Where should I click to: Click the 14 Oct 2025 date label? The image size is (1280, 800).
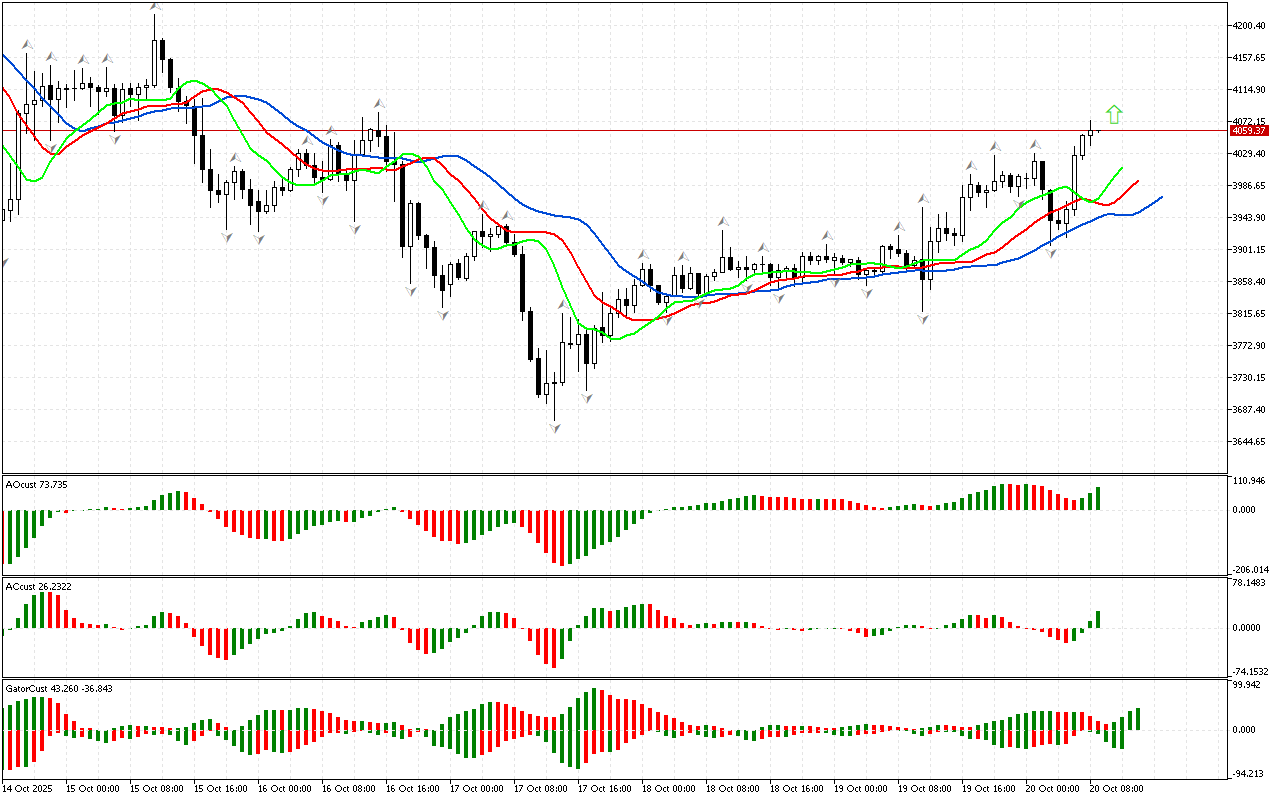(29, 789)
